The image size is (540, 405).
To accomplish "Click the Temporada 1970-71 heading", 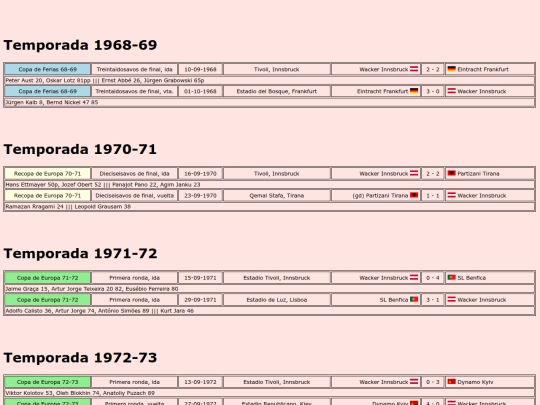I will 80,149.
